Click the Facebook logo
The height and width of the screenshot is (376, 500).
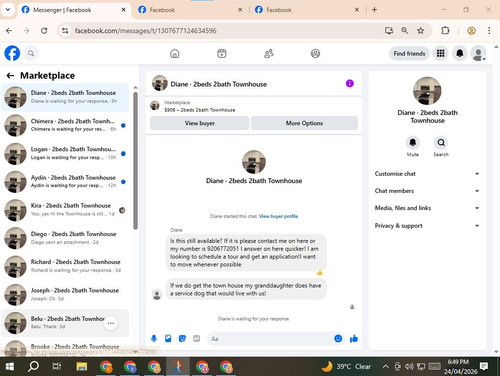pyautogui.click(x=12, y=53)
